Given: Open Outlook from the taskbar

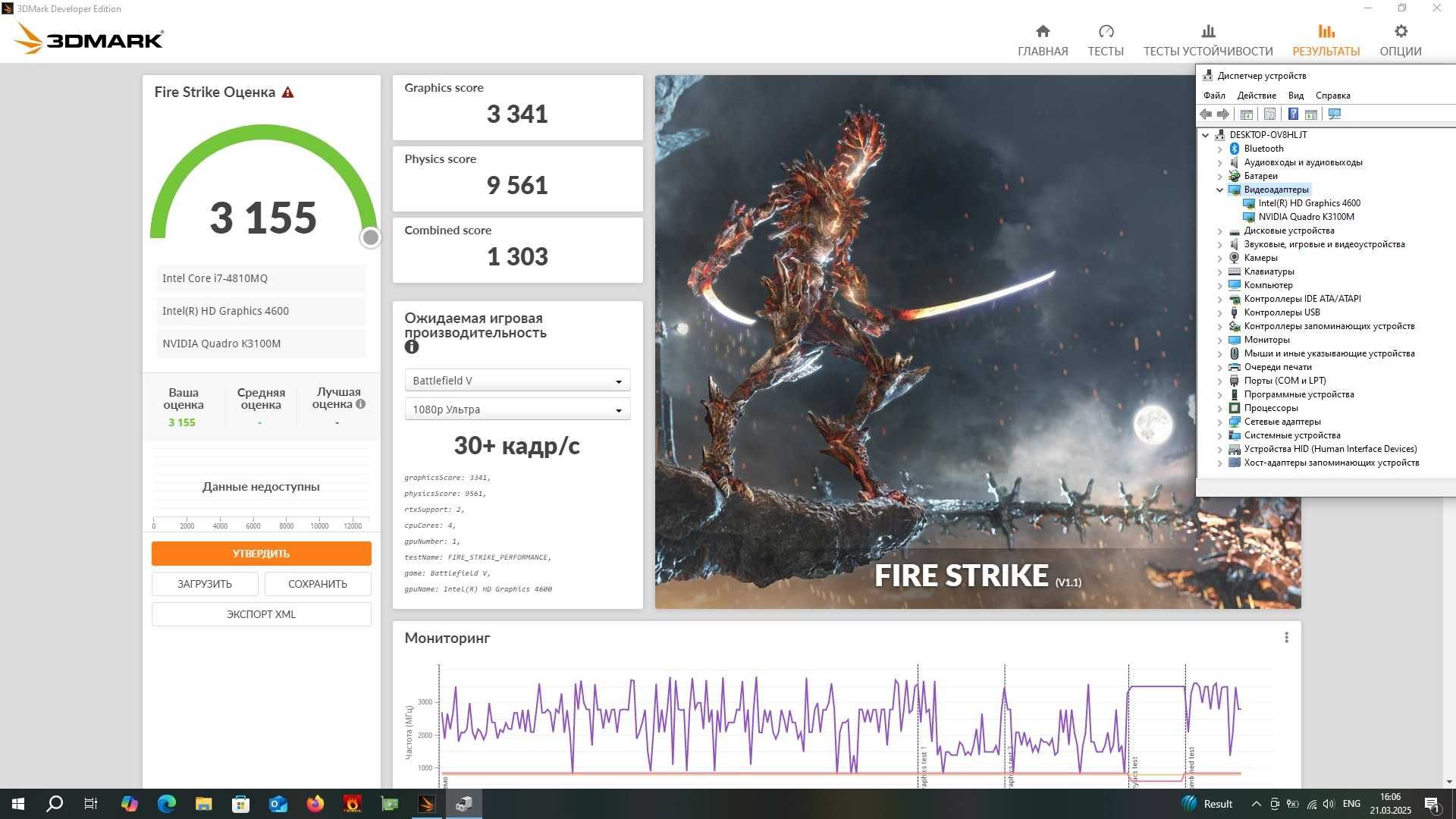Looking at the screenshot, I should point(278,804).
